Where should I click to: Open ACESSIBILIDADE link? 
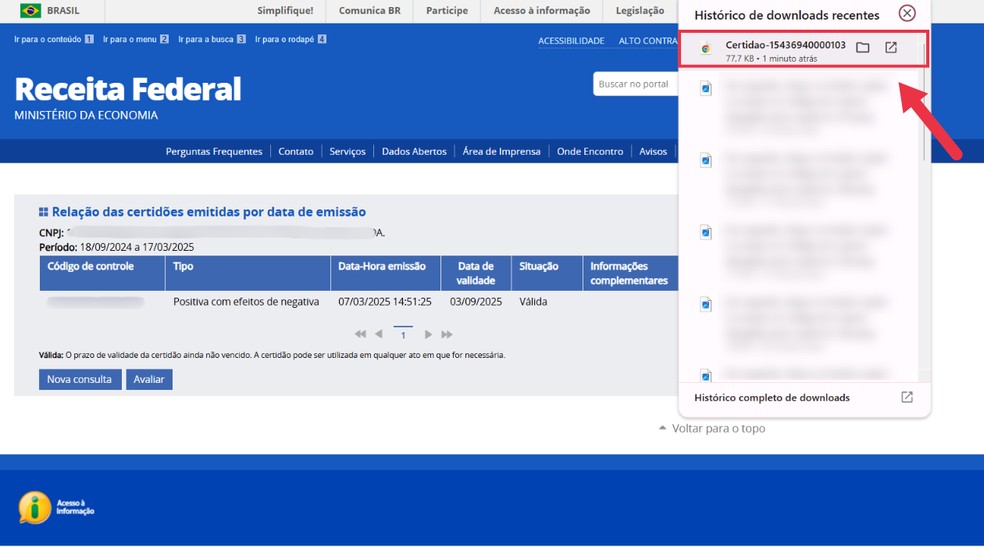(571, 41)
